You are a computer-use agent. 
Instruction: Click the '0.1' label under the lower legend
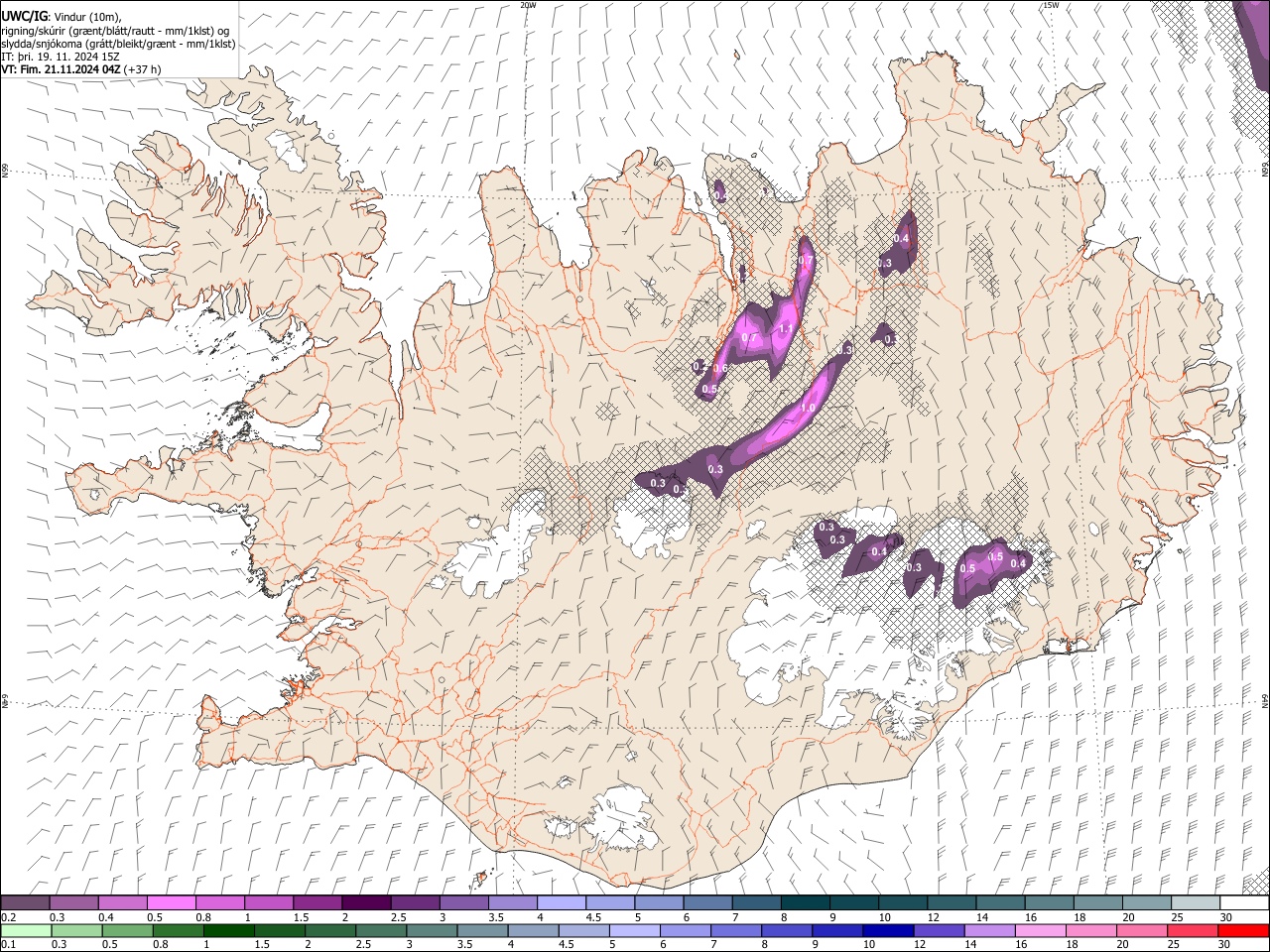[9, 945]
